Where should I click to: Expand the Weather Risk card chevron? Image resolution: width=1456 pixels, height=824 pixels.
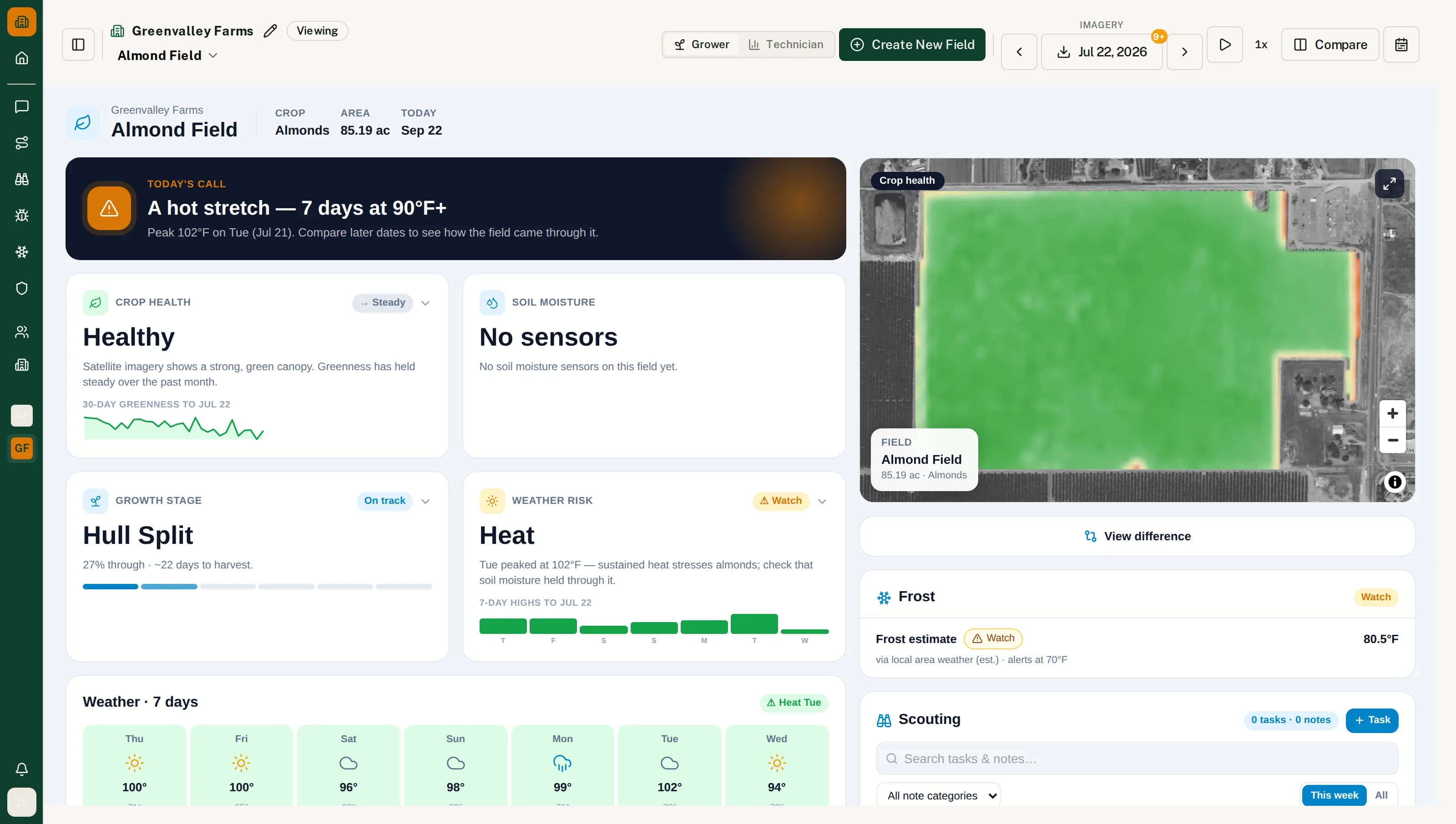[x=822, y=501]
